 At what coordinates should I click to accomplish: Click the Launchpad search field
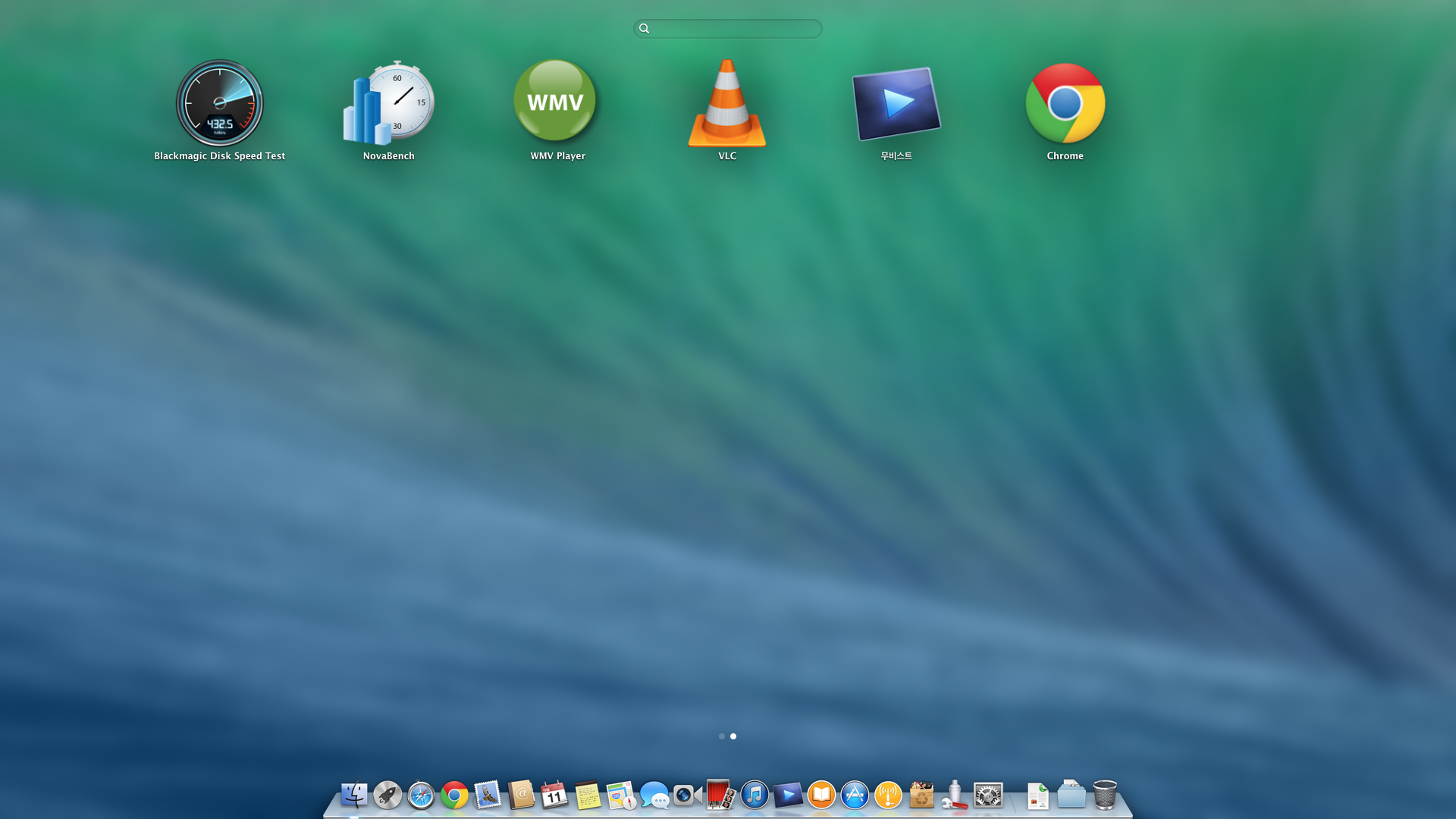click(728, 29)
